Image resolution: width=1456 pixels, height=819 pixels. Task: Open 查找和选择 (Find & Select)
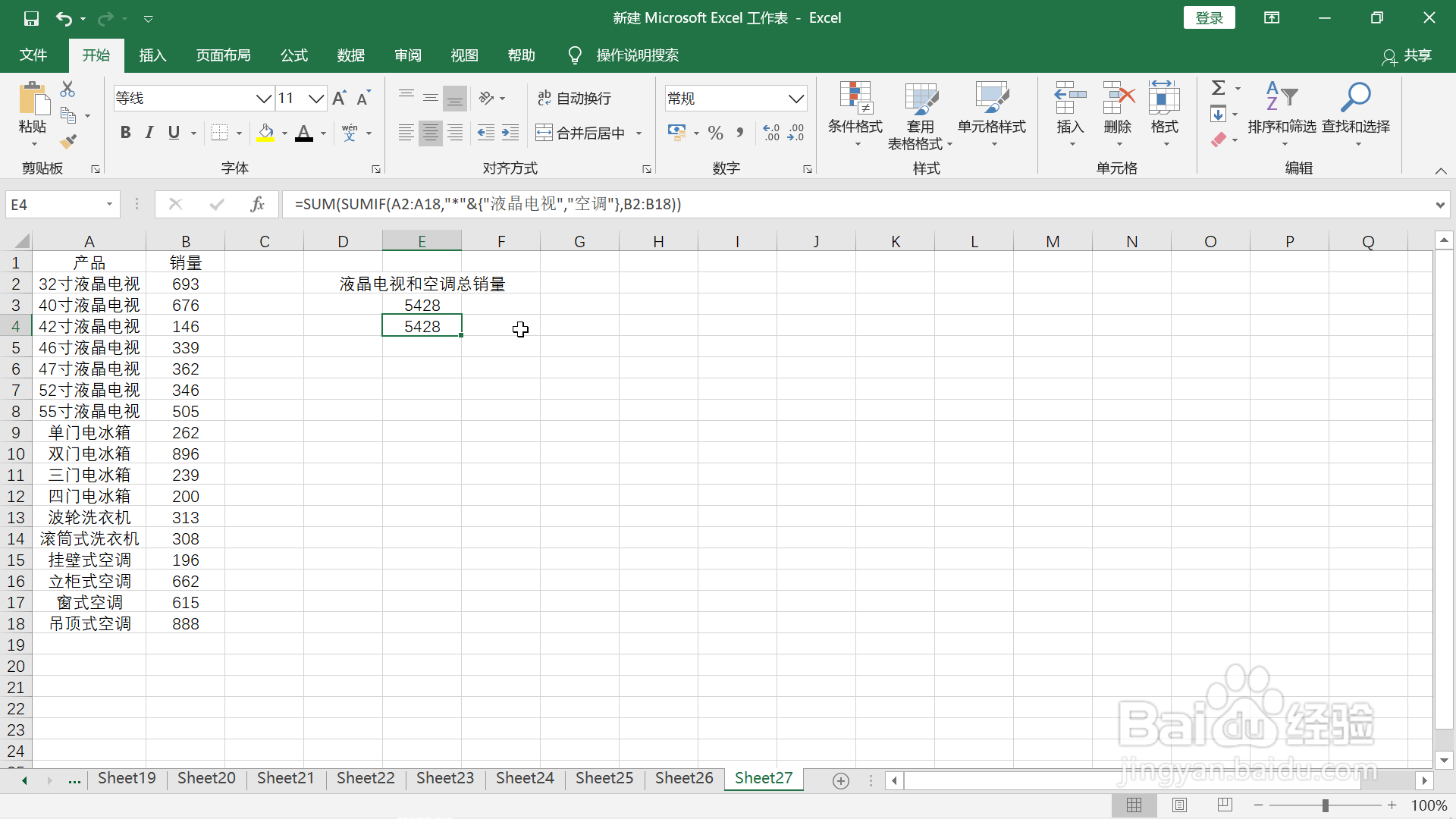pos(1357,114)
